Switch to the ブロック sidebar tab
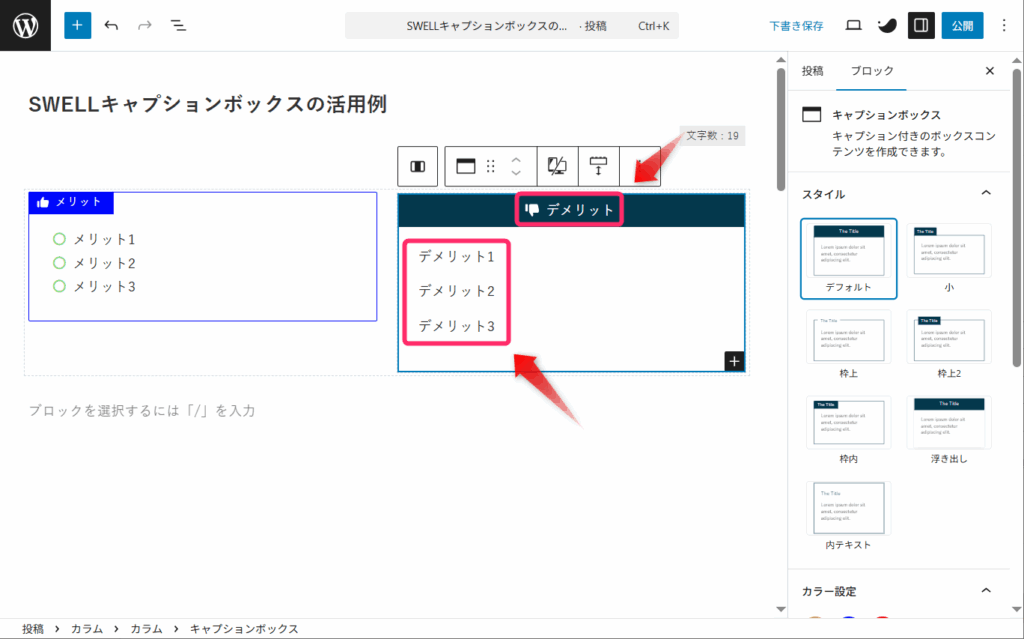 click(x=871, y=71)
